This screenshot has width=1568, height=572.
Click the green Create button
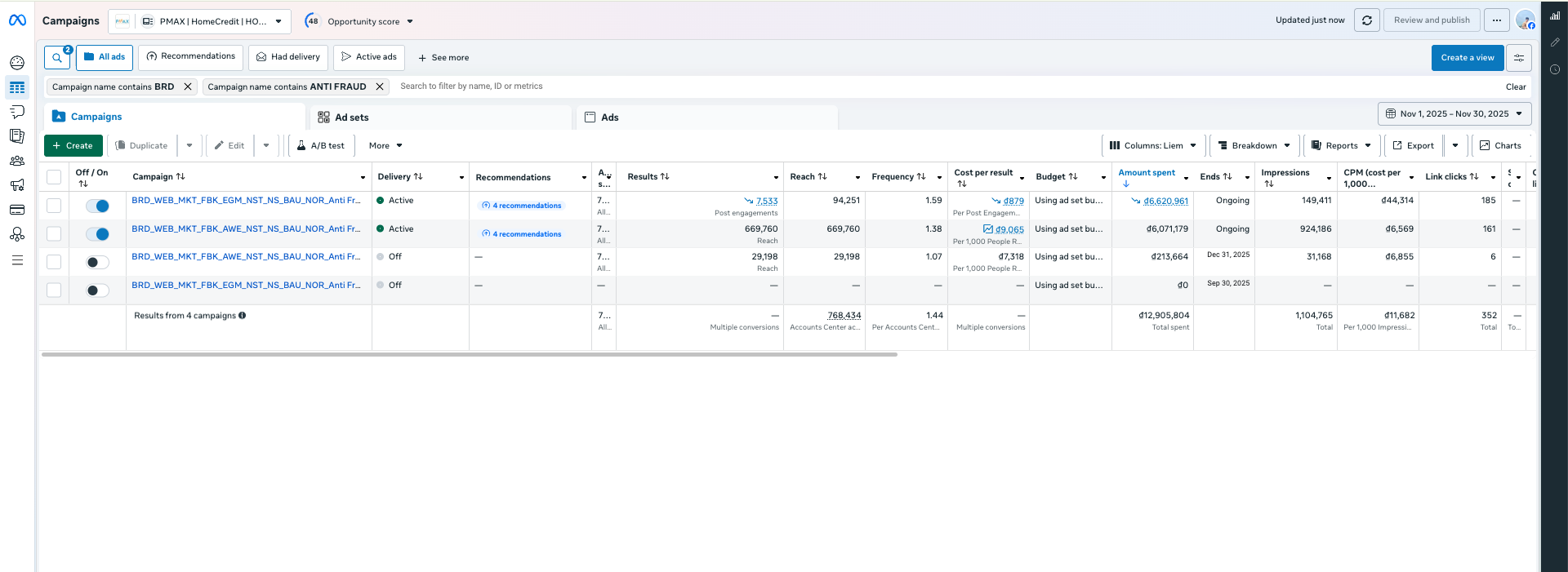click(x=73, y=146)
